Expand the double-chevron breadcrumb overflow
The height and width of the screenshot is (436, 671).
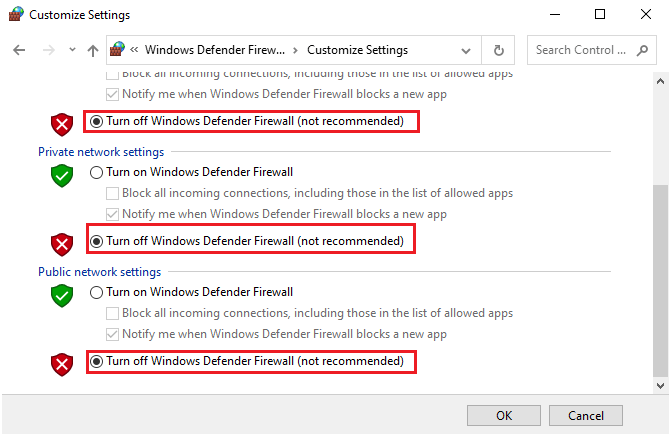134,50
